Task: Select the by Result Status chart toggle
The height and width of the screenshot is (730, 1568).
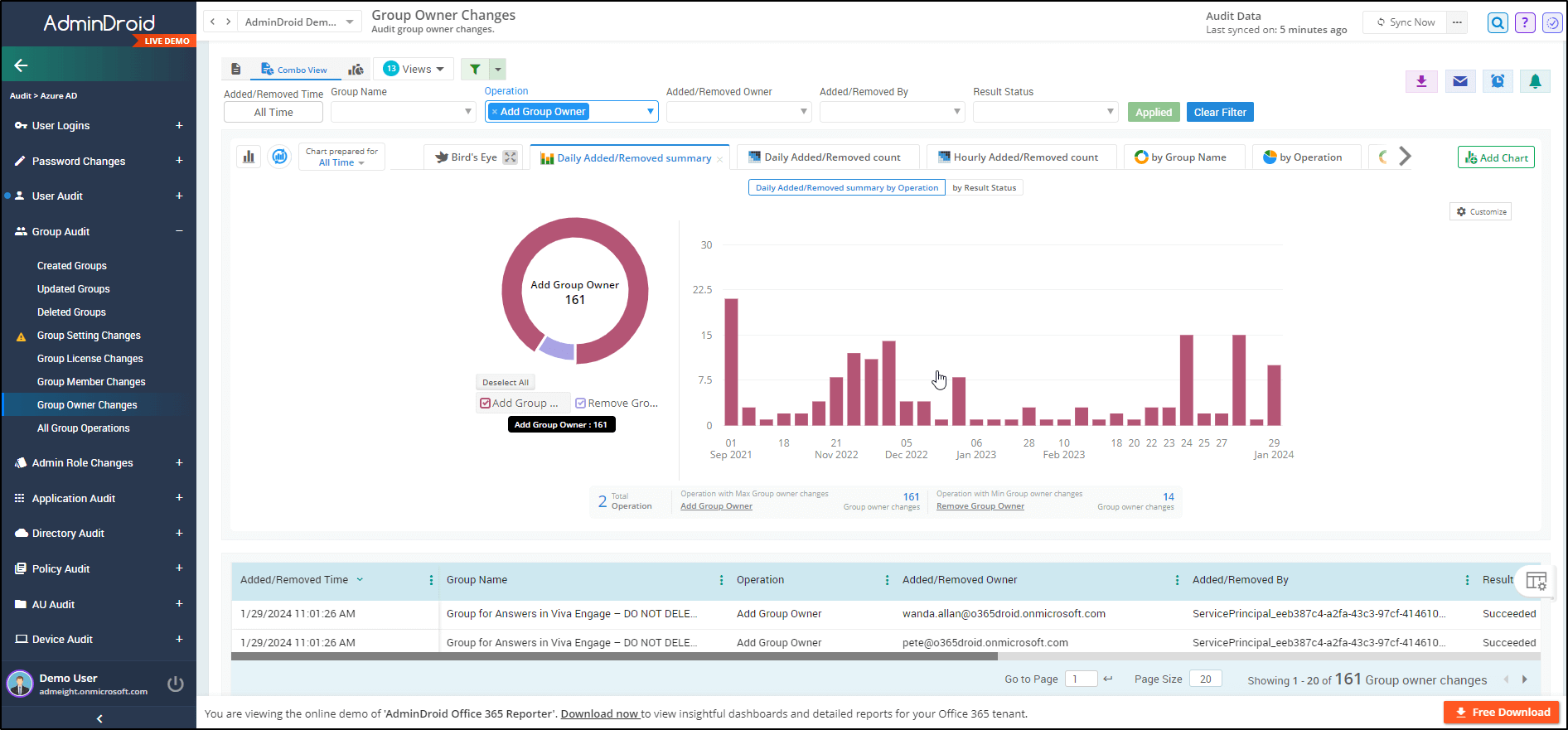Action: tap(984, 188)
